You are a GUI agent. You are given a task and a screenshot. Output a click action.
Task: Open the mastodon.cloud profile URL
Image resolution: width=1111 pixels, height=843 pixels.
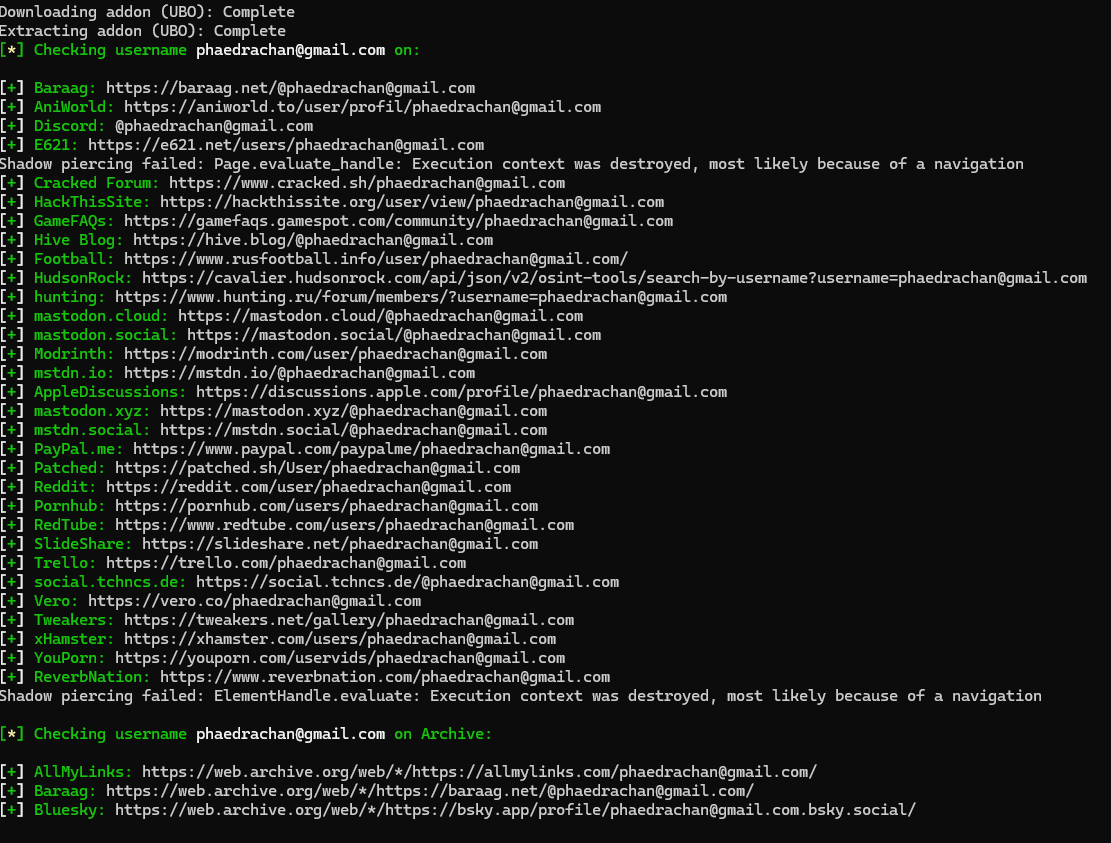click(x=380, y=316)
